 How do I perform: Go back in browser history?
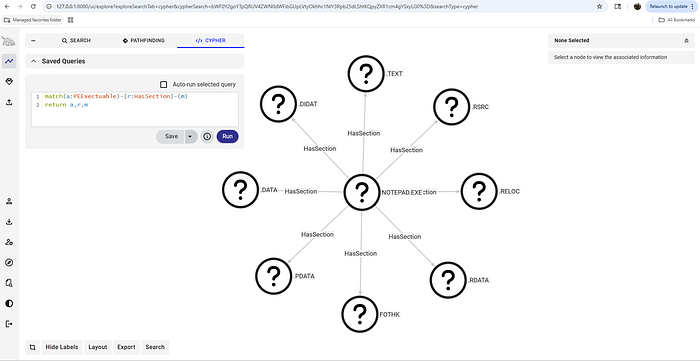(8, 7)
